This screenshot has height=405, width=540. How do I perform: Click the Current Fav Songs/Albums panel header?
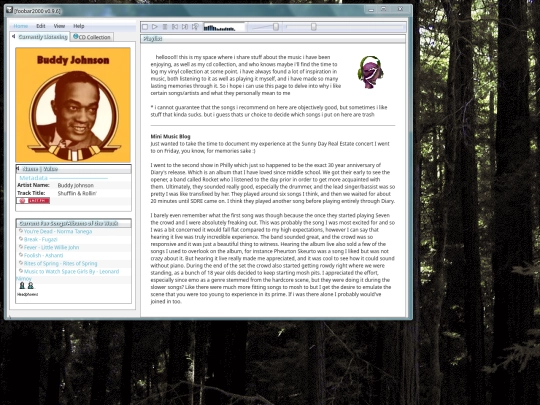(x=73, y=224)
